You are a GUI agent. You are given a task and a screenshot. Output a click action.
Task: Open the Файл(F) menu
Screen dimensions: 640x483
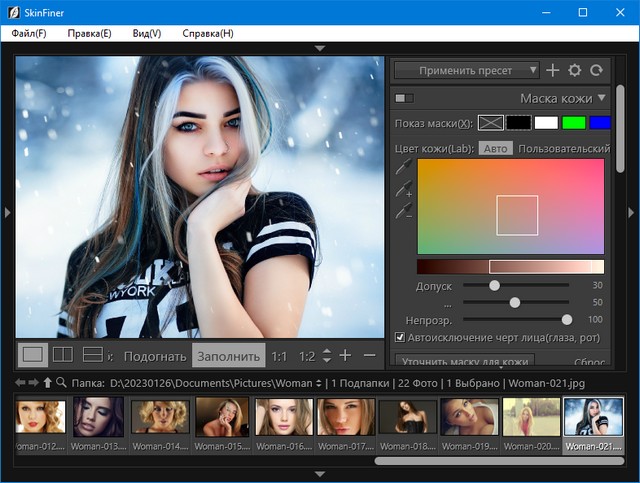pos(29,33)
